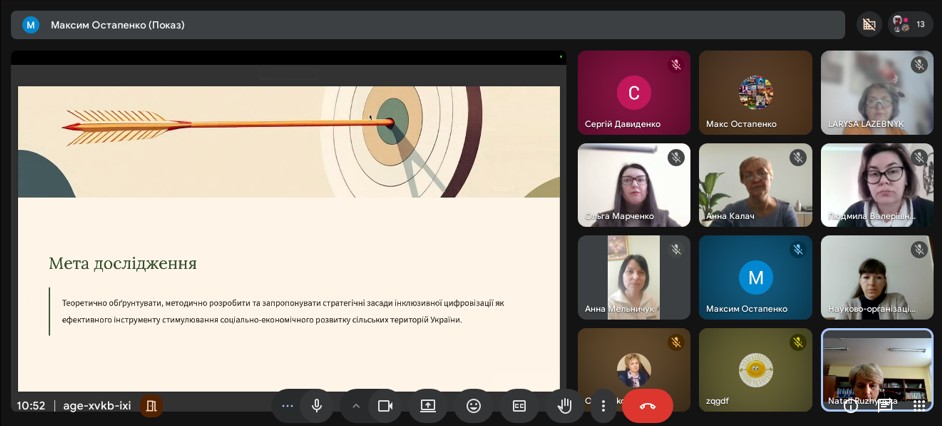The image size is (942, 426).
Task: Click the hide tiles icon at top right
Action: 869,24
